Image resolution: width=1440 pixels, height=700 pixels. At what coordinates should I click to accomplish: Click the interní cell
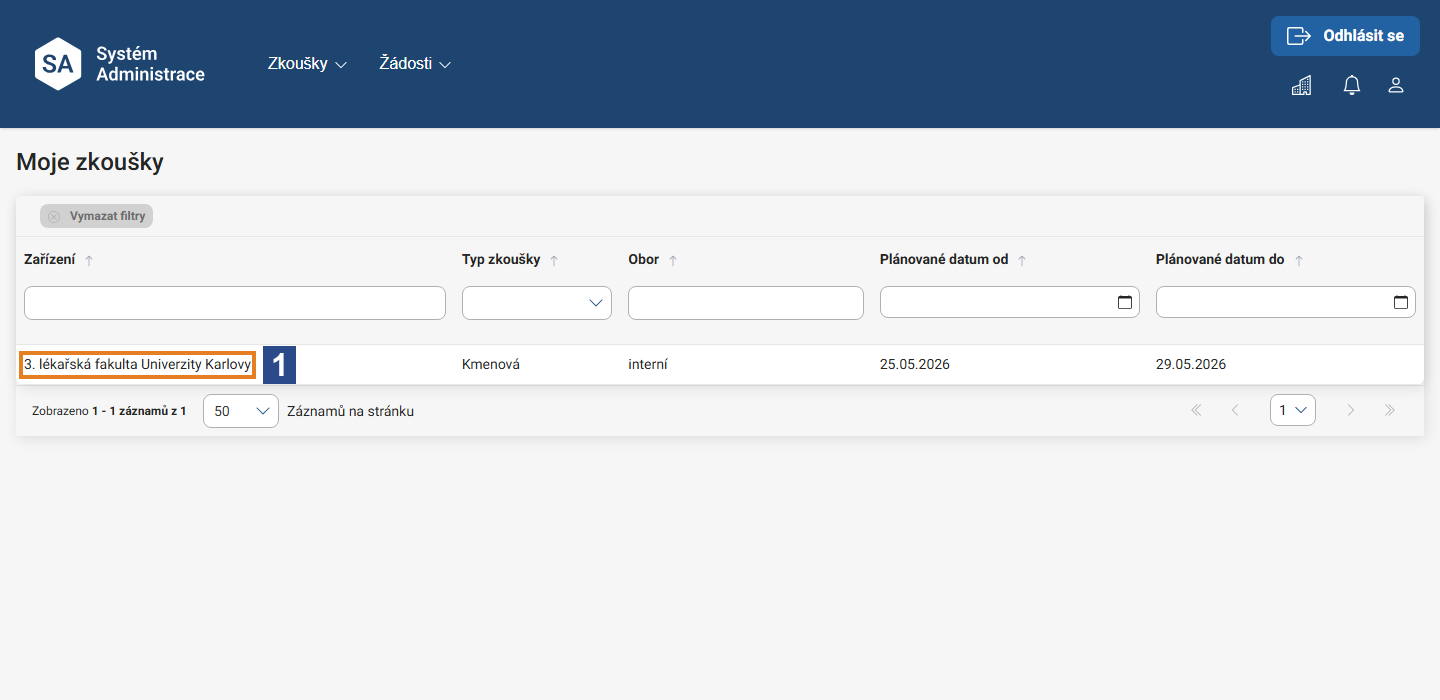pos(648,365)
